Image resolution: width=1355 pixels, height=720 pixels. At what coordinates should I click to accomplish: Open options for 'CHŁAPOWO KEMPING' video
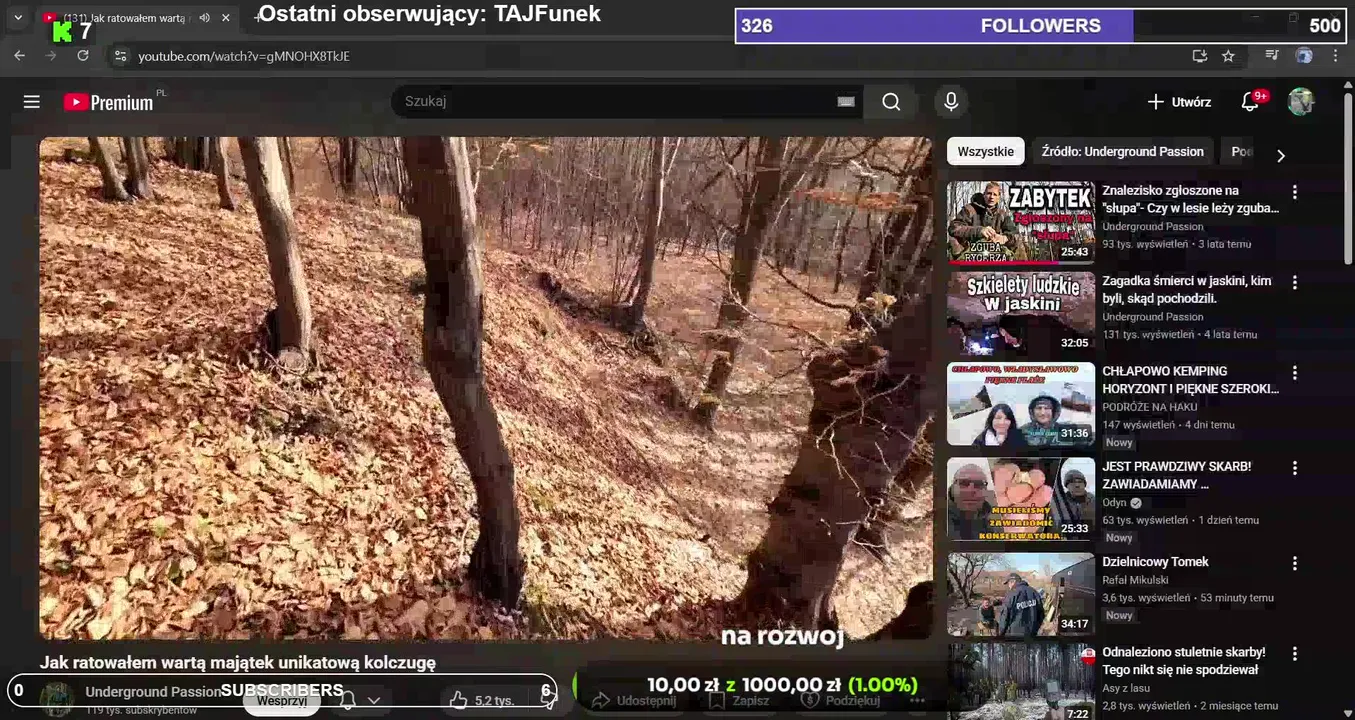coord(1295,373)
